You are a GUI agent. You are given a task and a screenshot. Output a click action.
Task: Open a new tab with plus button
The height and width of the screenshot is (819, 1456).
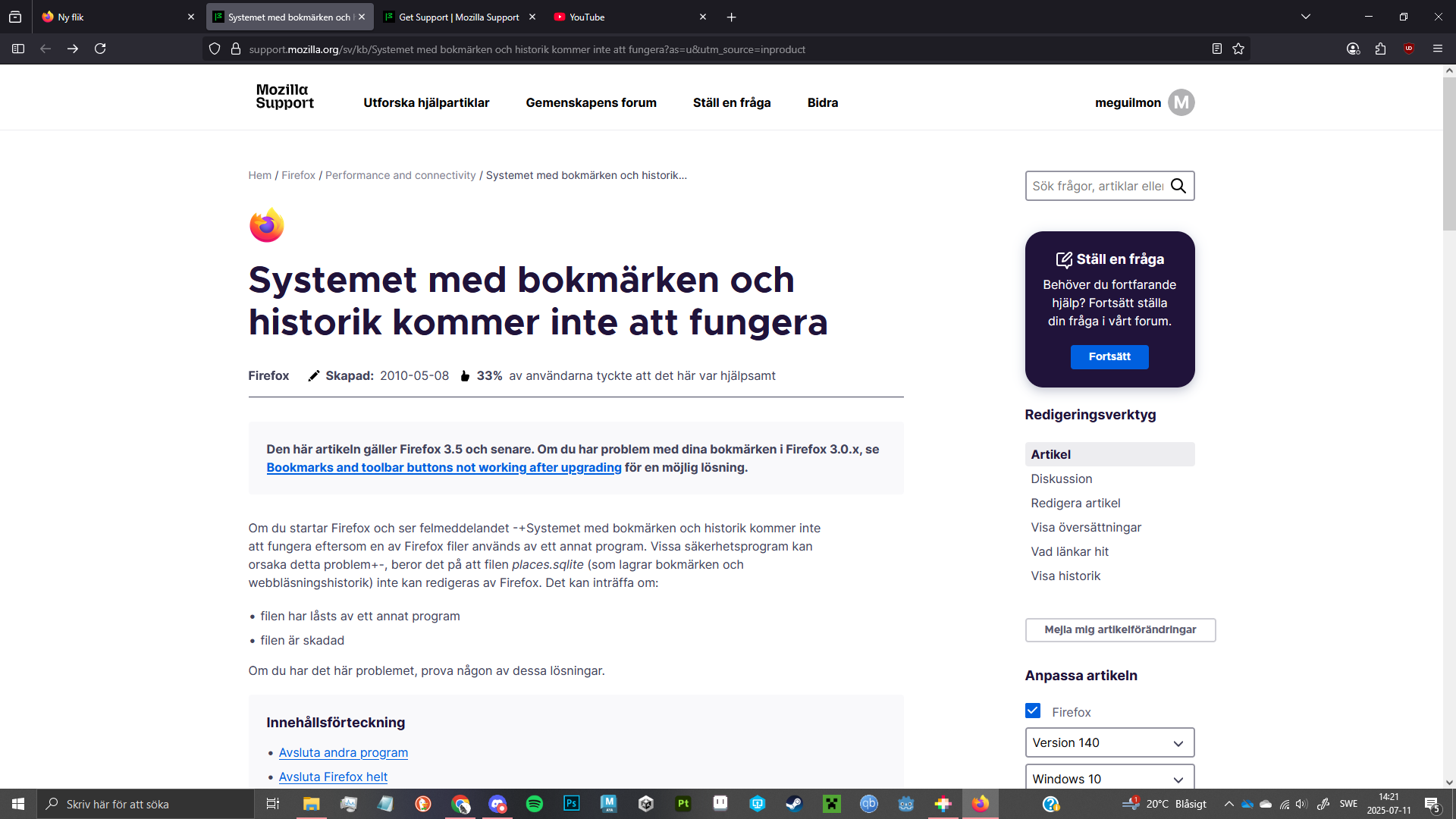[731, 17]
